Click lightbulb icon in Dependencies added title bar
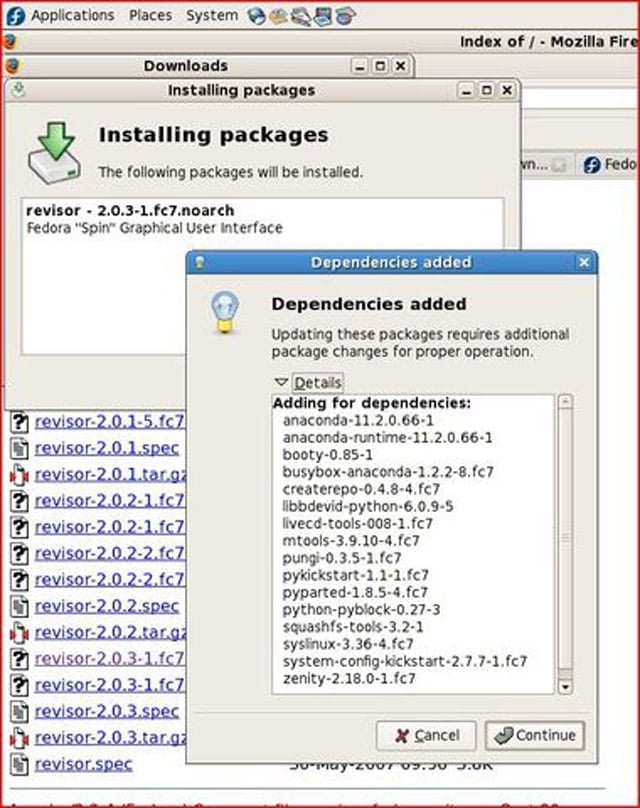 200,262
